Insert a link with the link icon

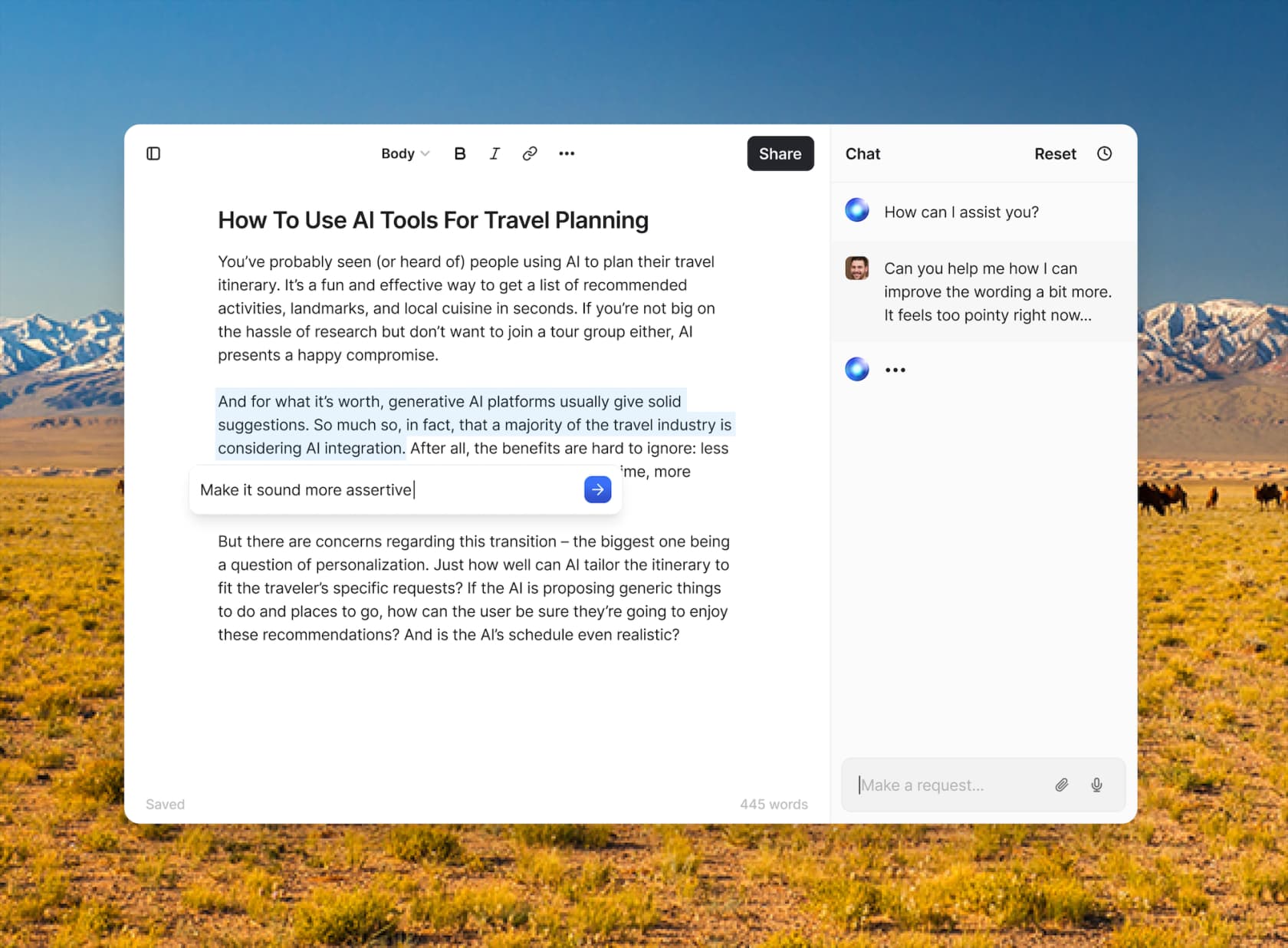click(530, 153)
